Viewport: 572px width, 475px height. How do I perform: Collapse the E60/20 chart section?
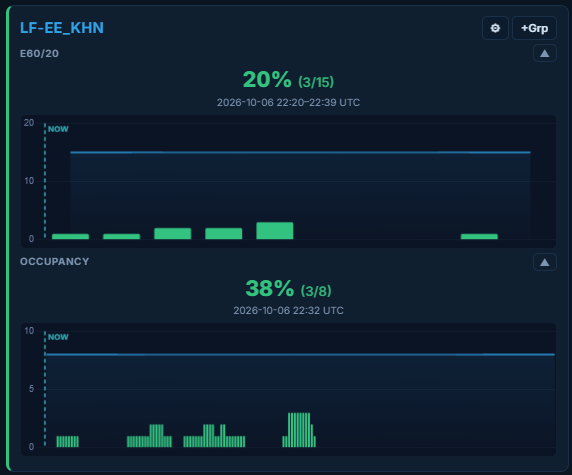[545, 53]
